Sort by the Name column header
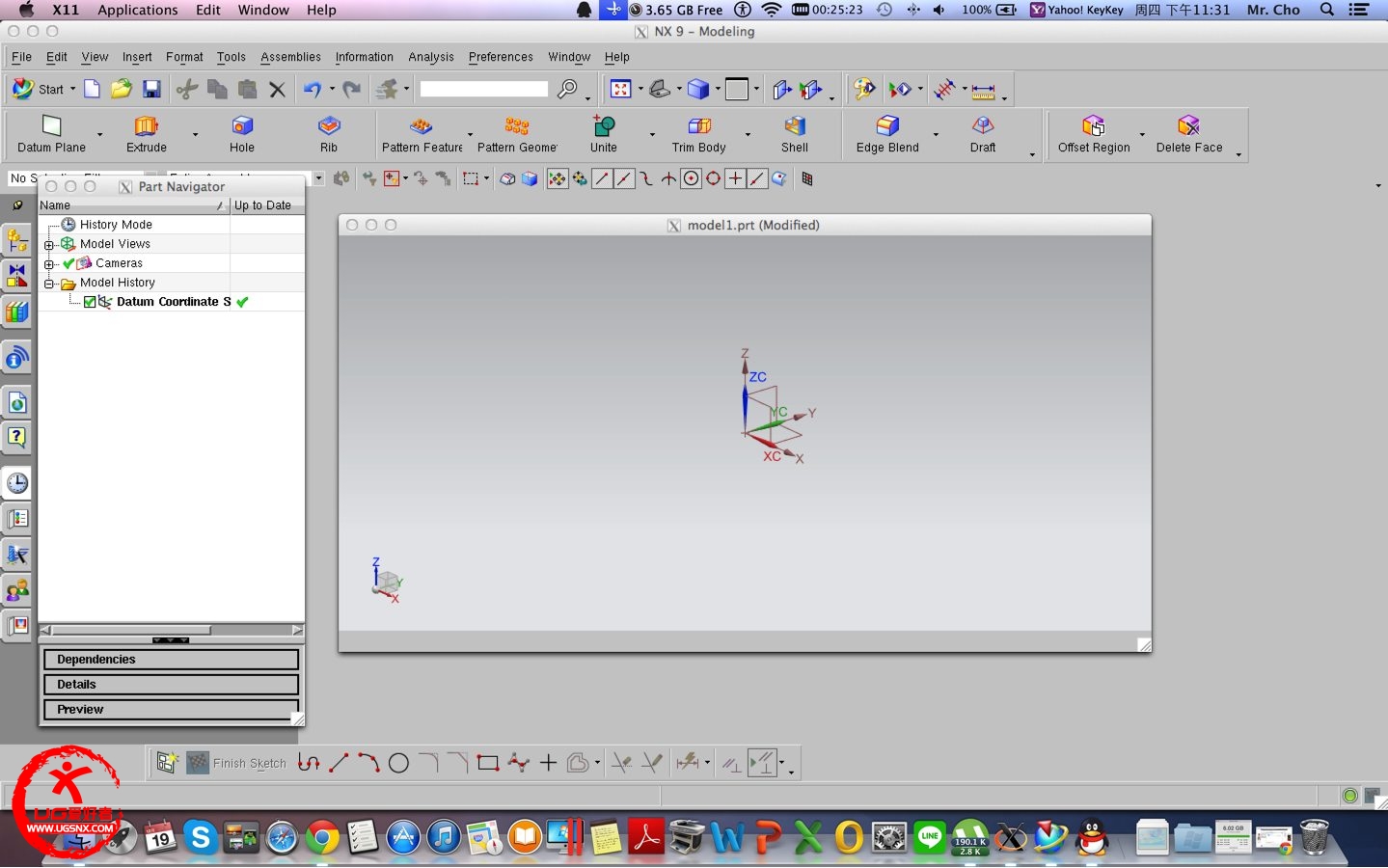 pos(133,205)
